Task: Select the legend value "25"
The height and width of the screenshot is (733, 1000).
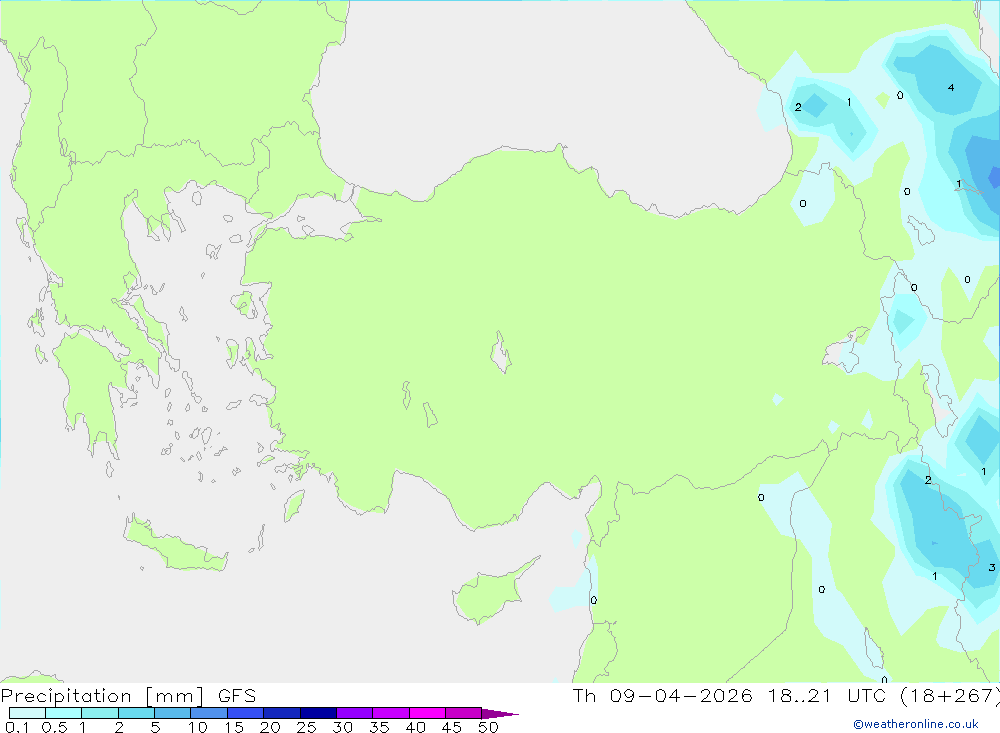Action: tap(307, 727)
